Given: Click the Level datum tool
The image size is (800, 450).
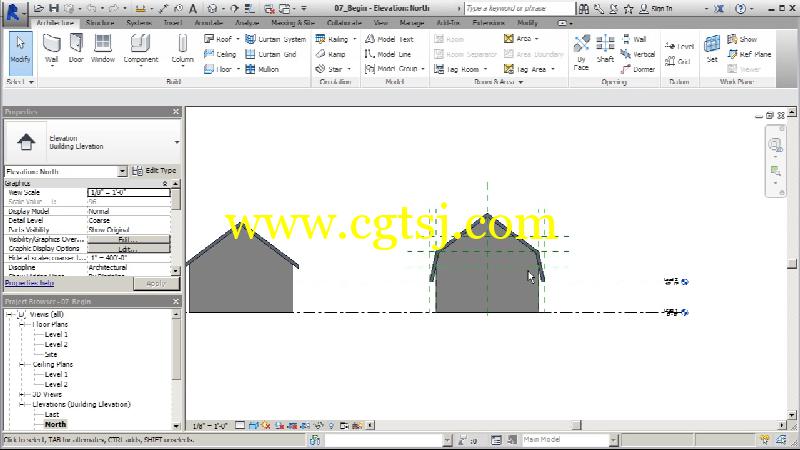Looking at the screenshot, I should pyautogui.click(x=680, y=46).
